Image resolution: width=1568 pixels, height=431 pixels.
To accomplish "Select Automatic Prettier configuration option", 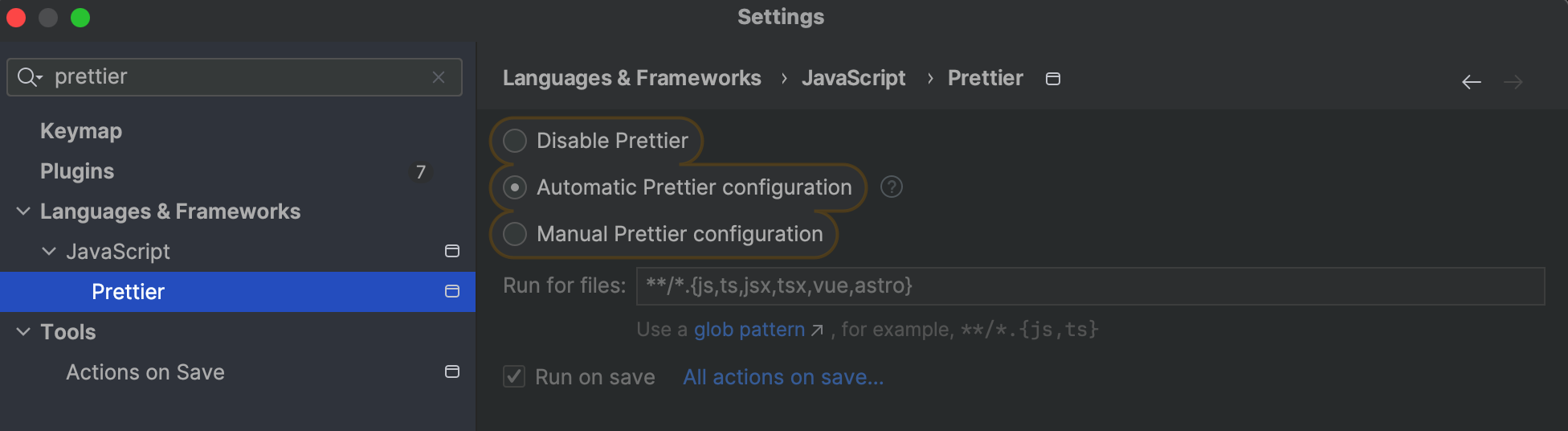I will tap(515, 187).
